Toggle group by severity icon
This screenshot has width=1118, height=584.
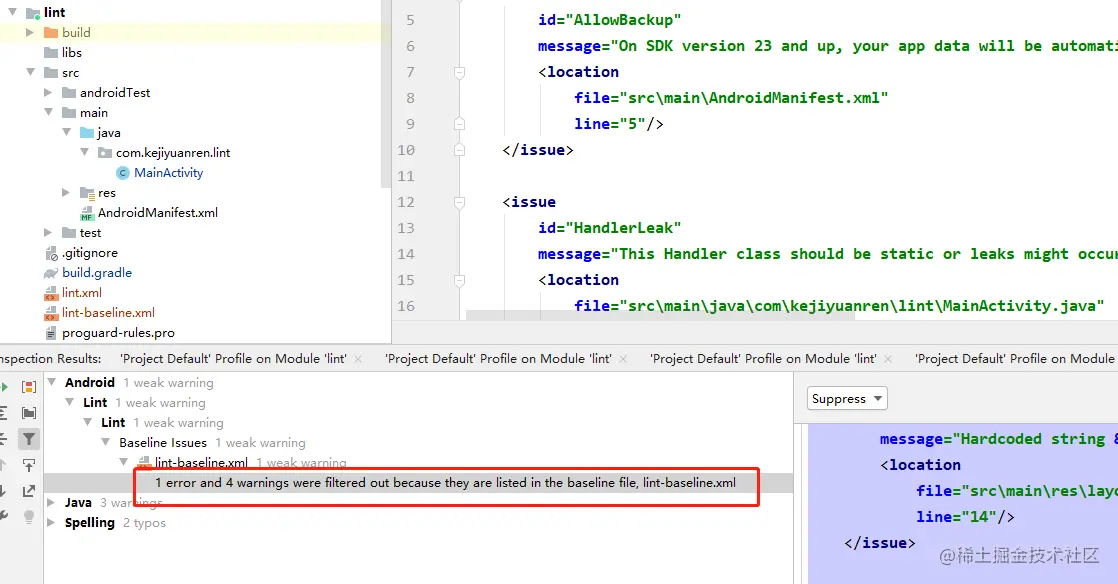(29, 386)
